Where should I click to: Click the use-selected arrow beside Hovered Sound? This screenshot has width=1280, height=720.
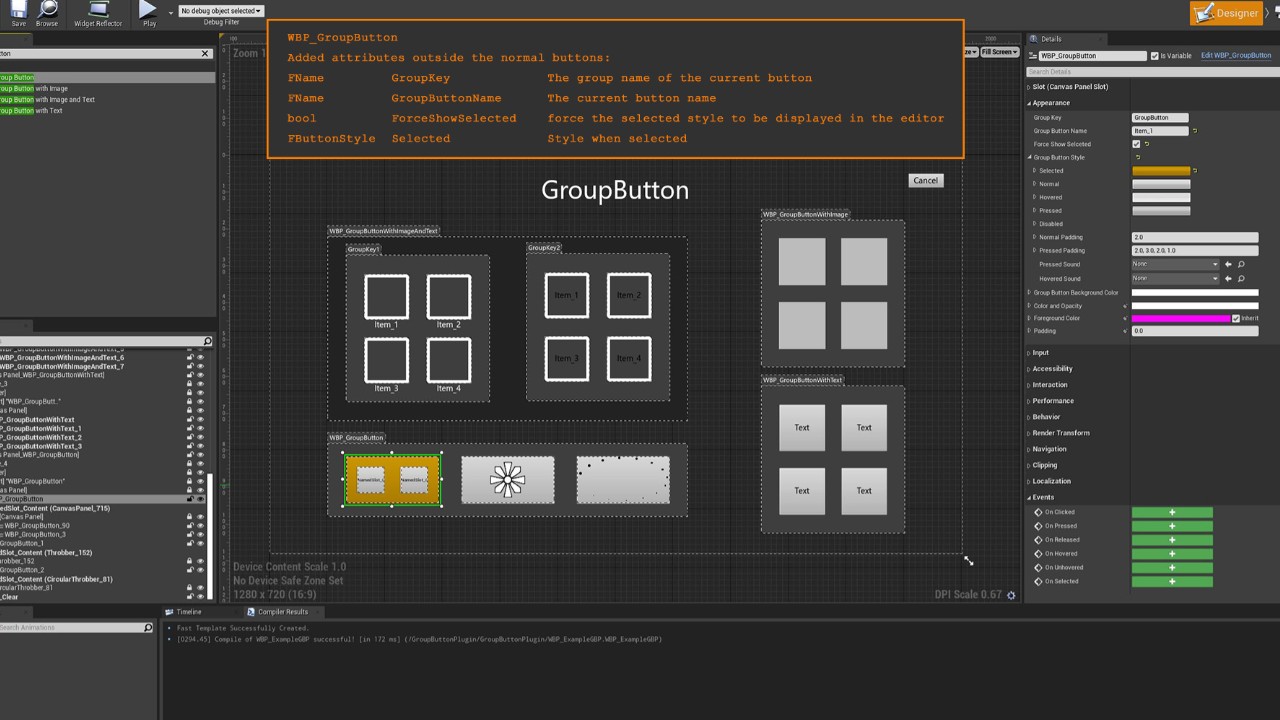click(x=1228, y=278)
